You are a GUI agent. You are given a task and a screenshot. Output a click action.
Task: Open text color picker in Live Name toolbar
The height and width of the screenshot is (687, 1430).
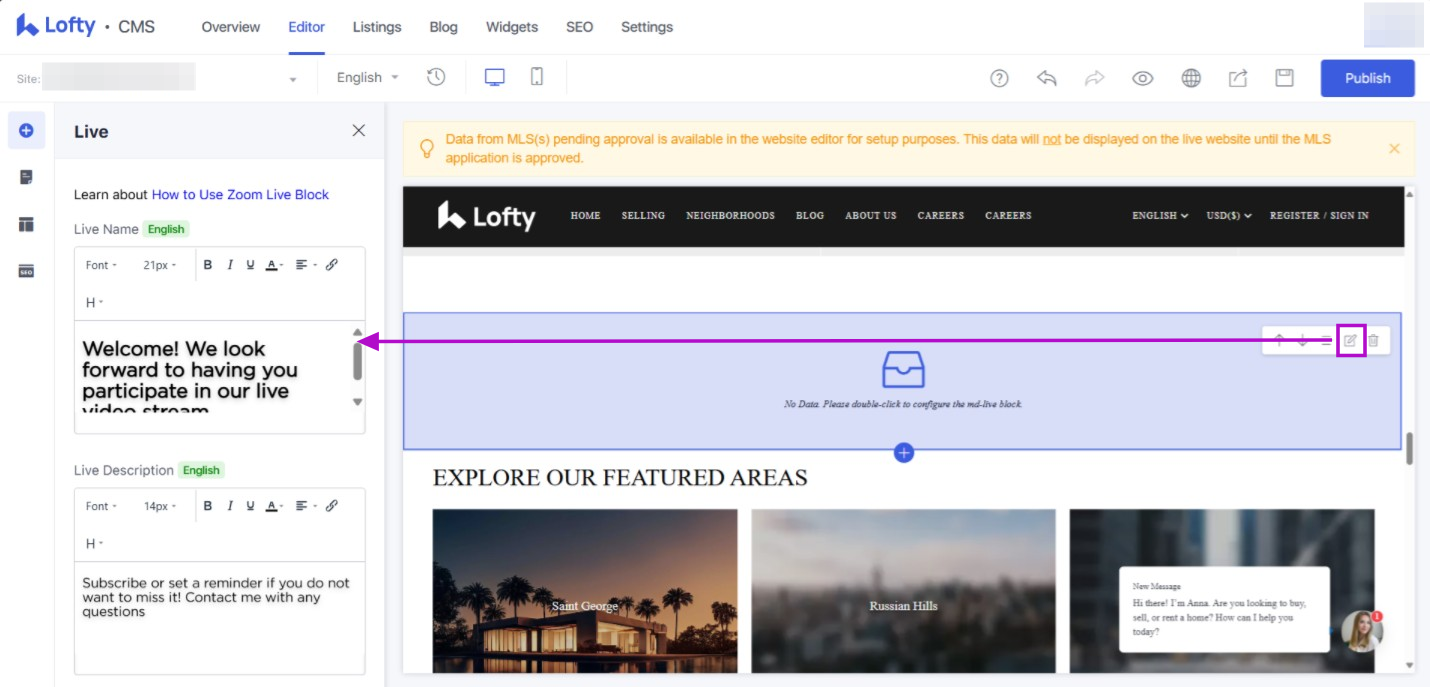[x=273, y=265]
